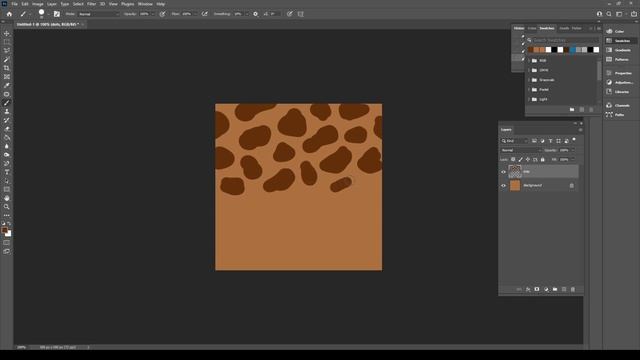Open the search icon in top right
The image size is (640, 360).
[609, 14]
